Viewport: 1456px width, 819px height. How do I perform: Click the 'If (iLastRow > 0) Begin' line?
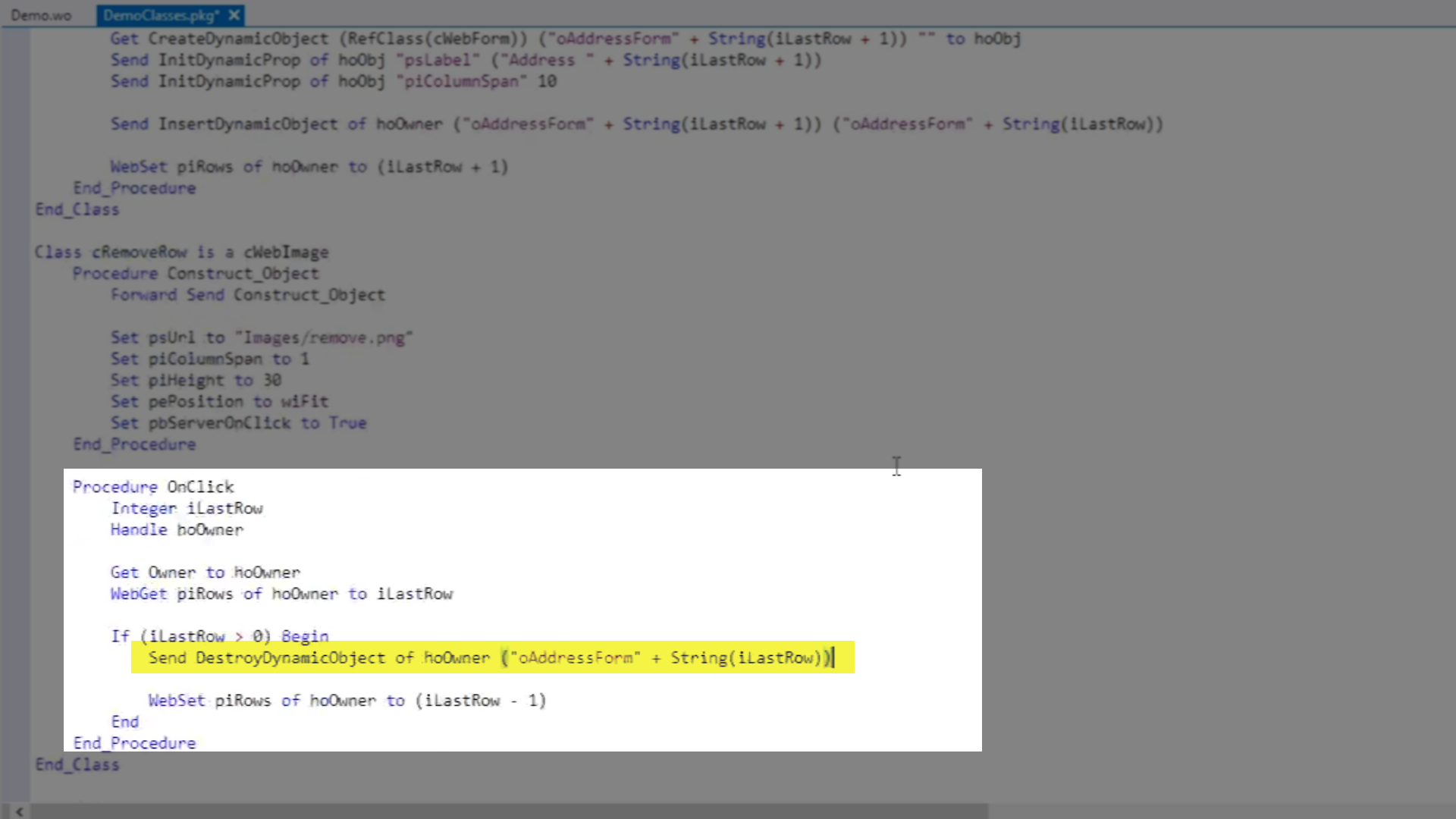[219, 636]
